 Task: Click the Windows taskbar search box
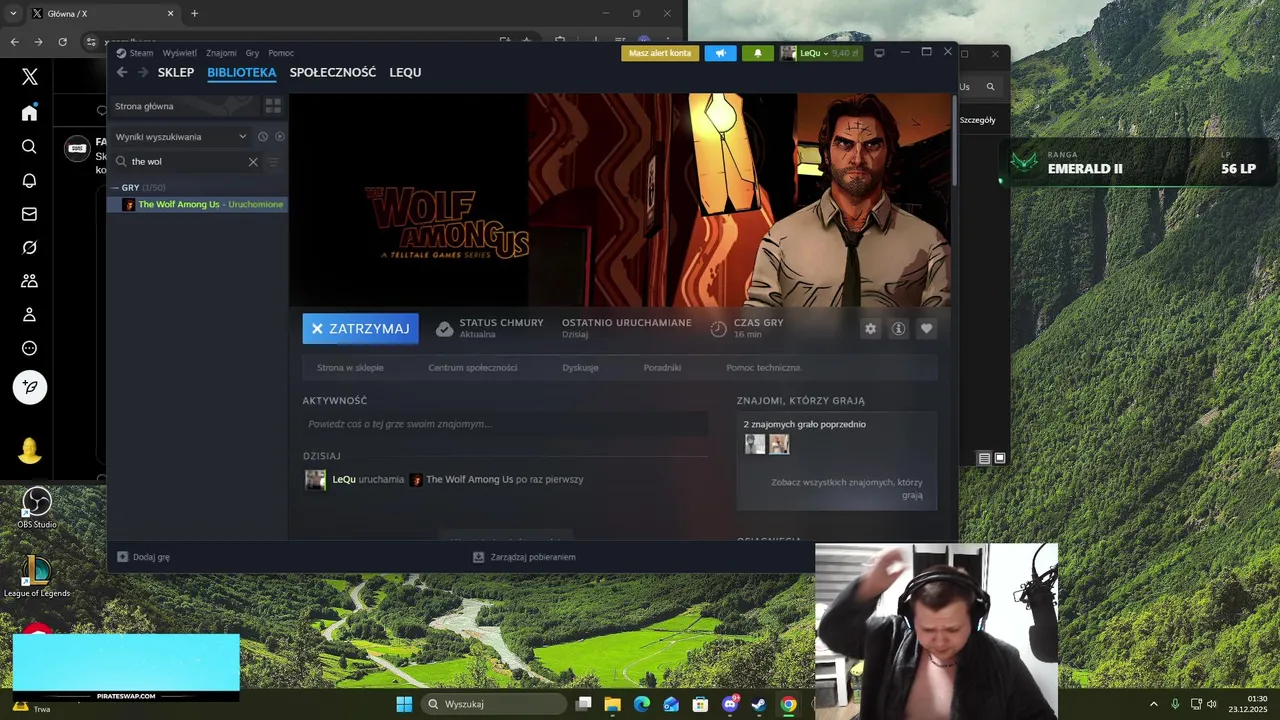[493, 704]
